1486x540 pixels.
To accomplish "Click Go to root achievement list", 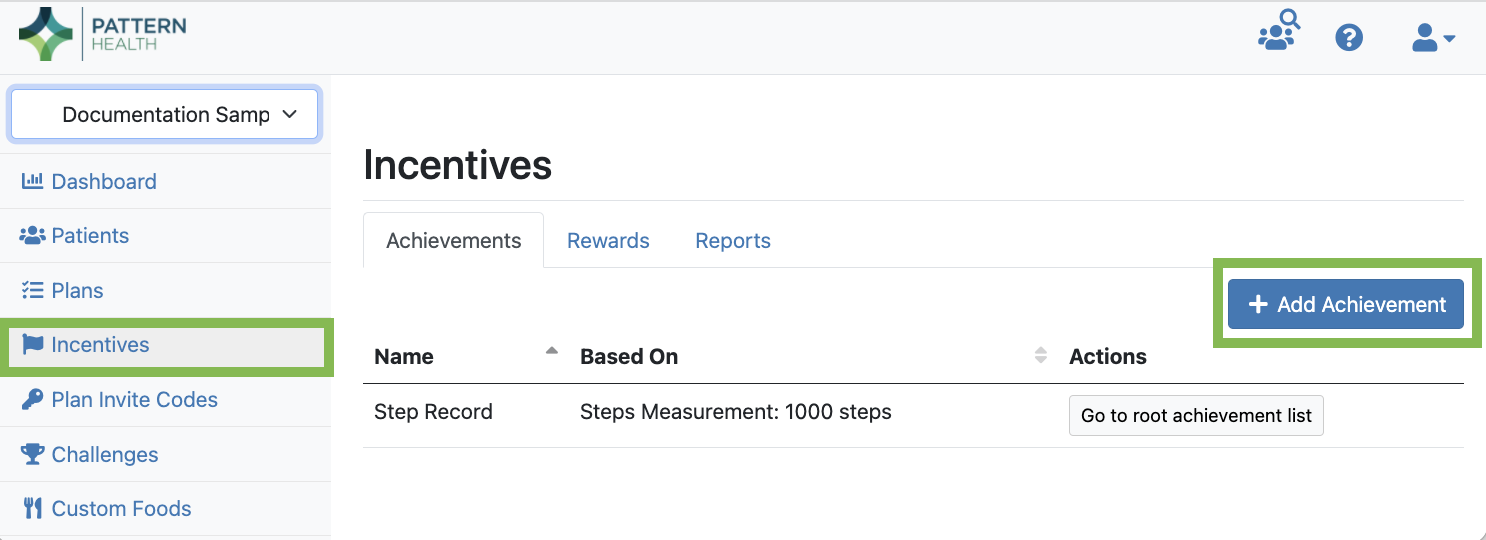I will click(x=1196, y=416).
